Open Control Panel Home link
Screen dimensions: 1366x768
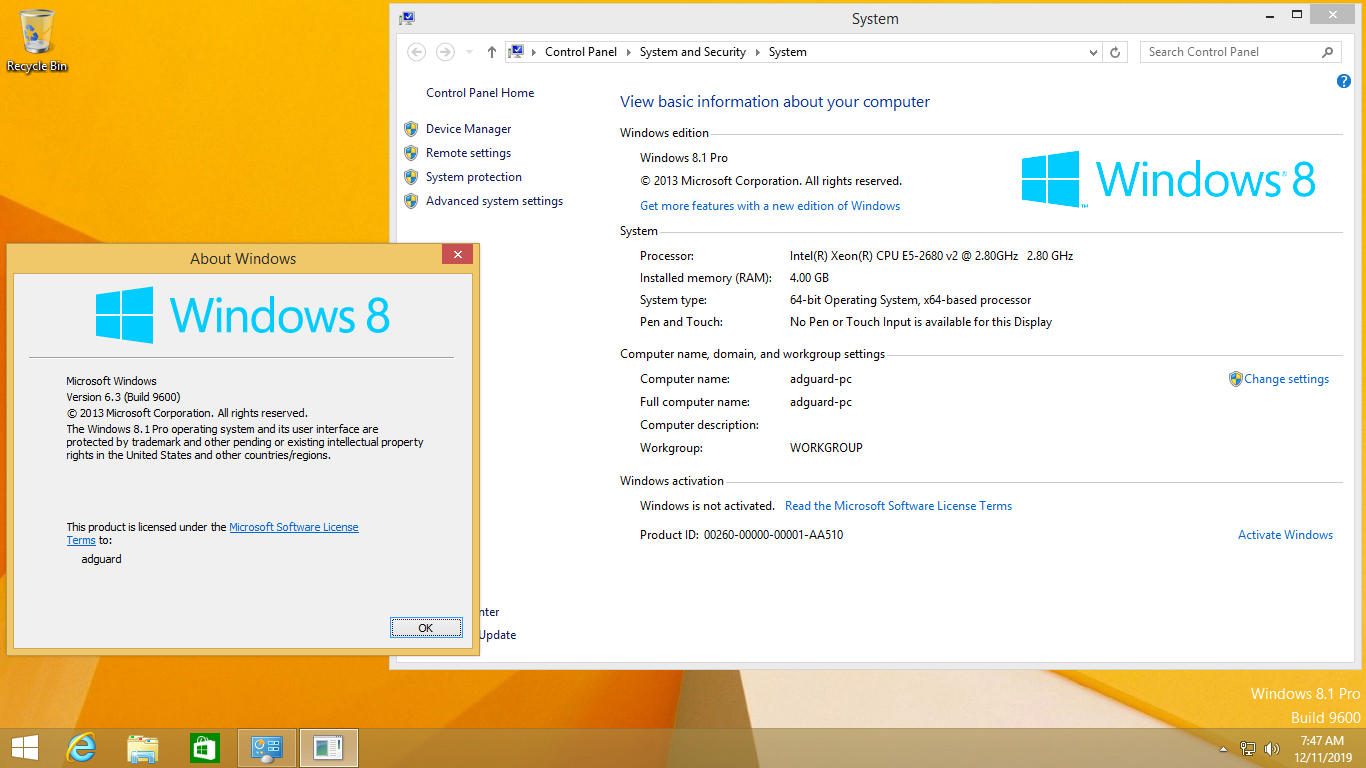pos(480,93)
